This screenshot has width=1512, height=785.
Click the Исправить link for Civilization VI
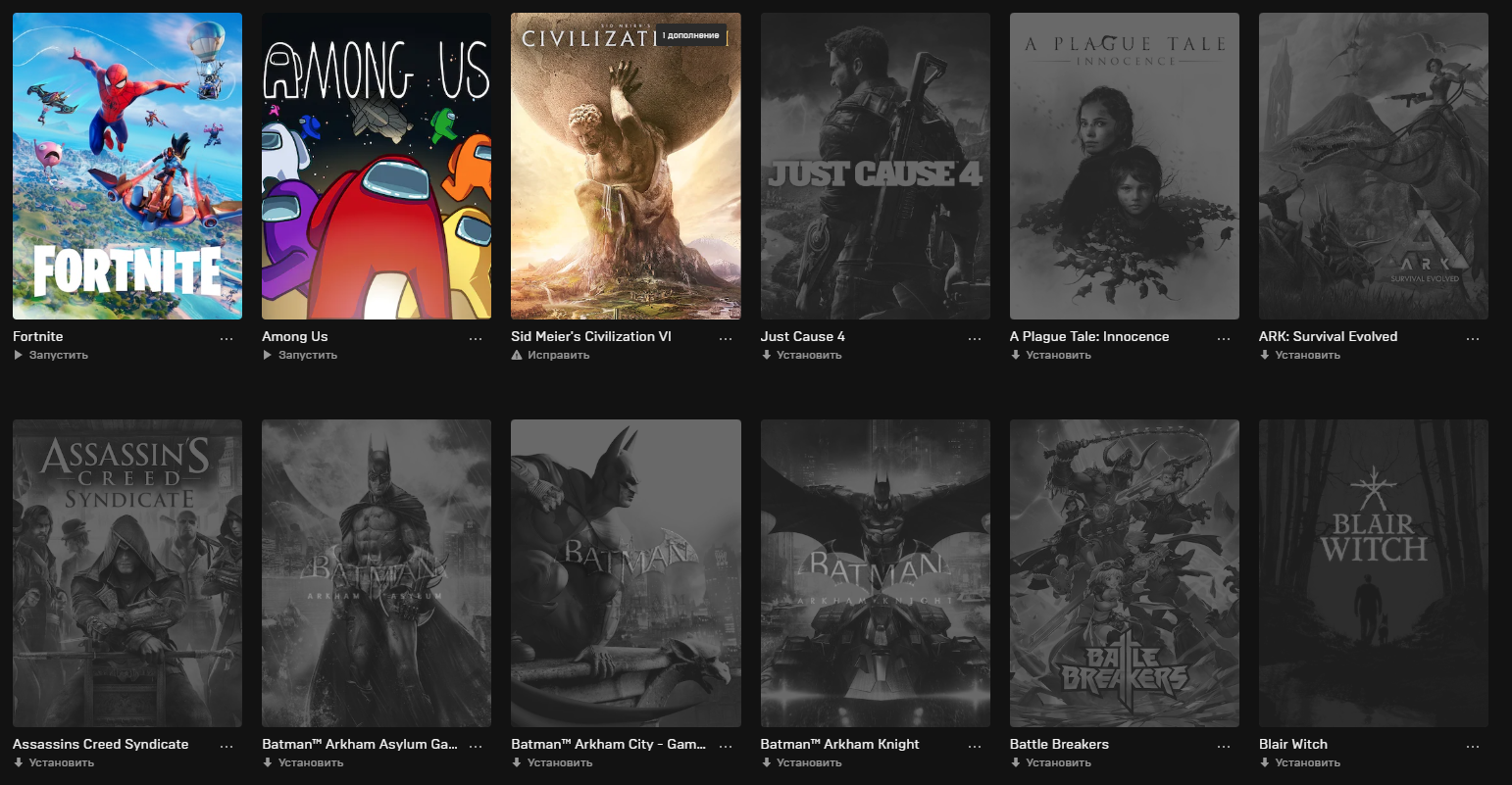click(x=559, y=356)
